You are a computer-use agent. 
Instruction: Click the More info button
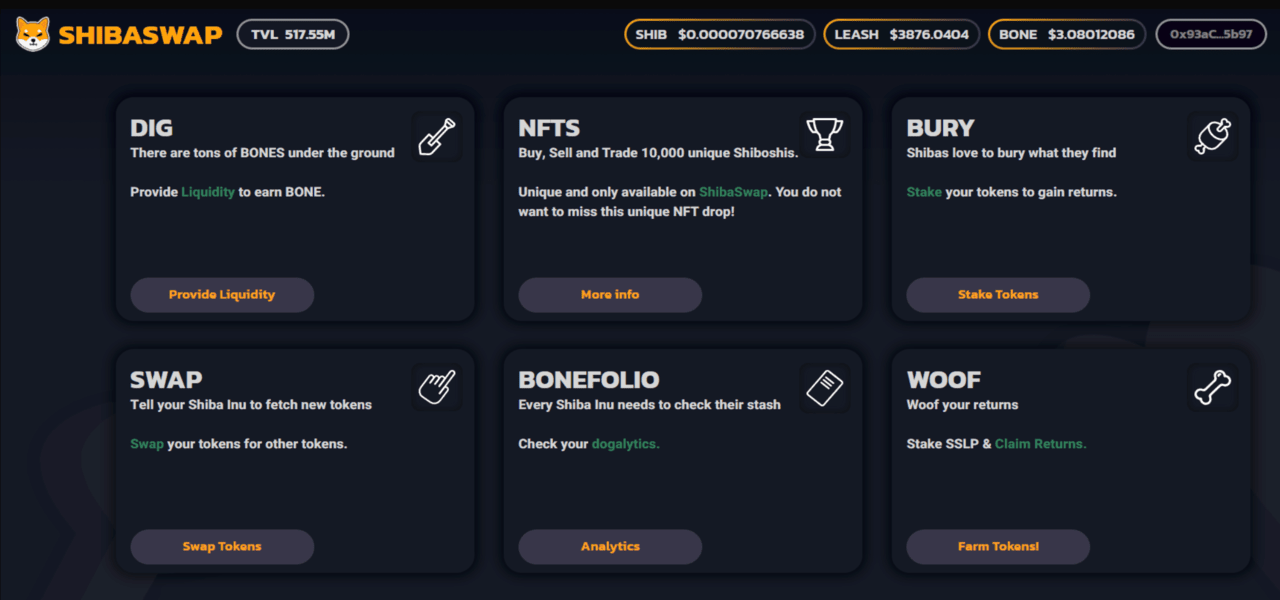coord(610,295)
